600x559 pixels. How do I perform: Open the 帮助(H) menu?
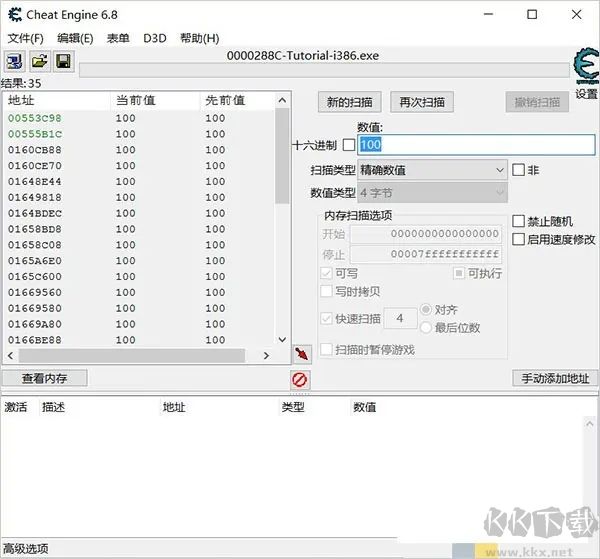198,38
